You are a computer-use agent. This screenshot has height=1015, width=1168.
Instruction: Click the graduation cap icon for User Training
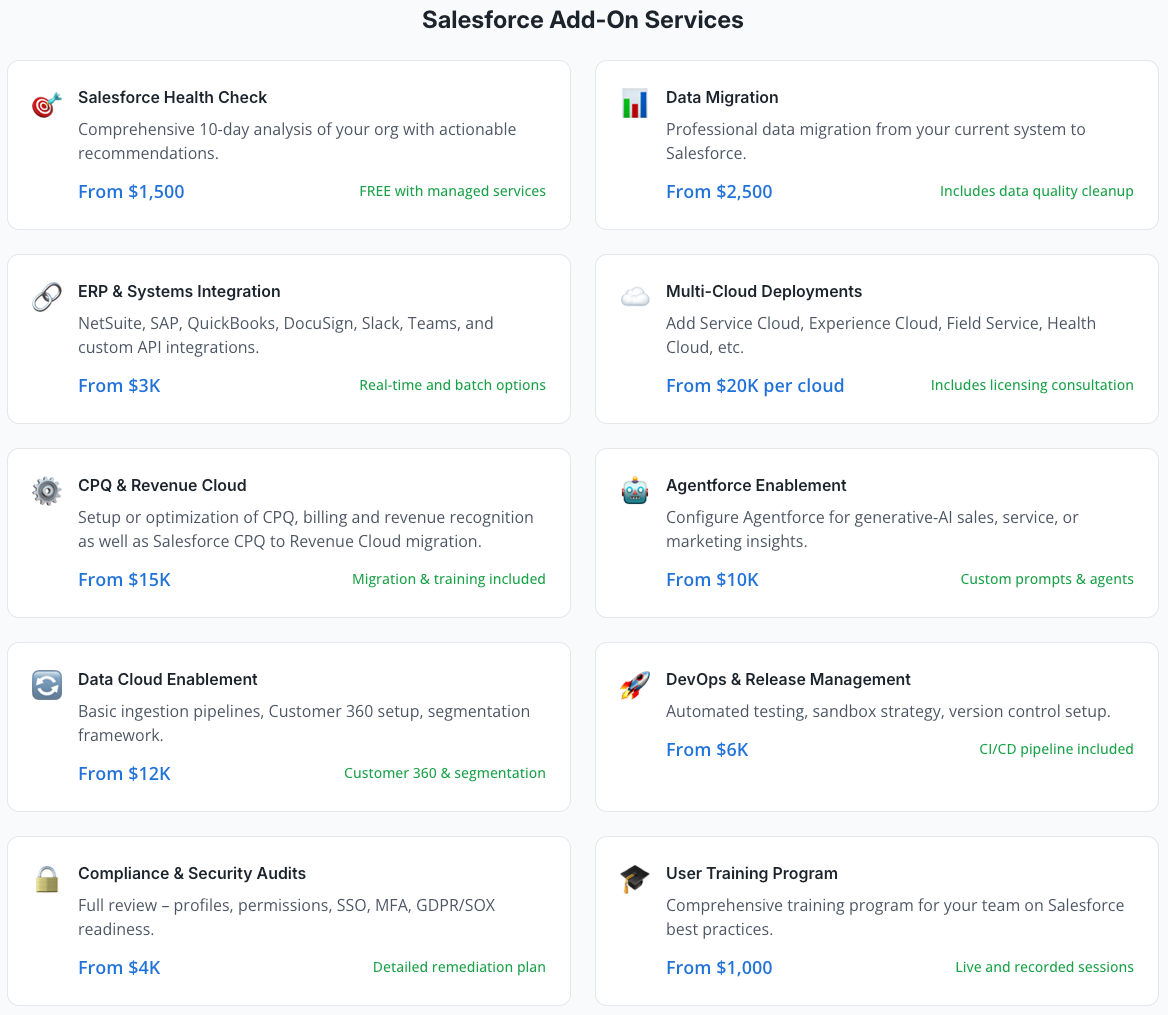tap(635, 879)
